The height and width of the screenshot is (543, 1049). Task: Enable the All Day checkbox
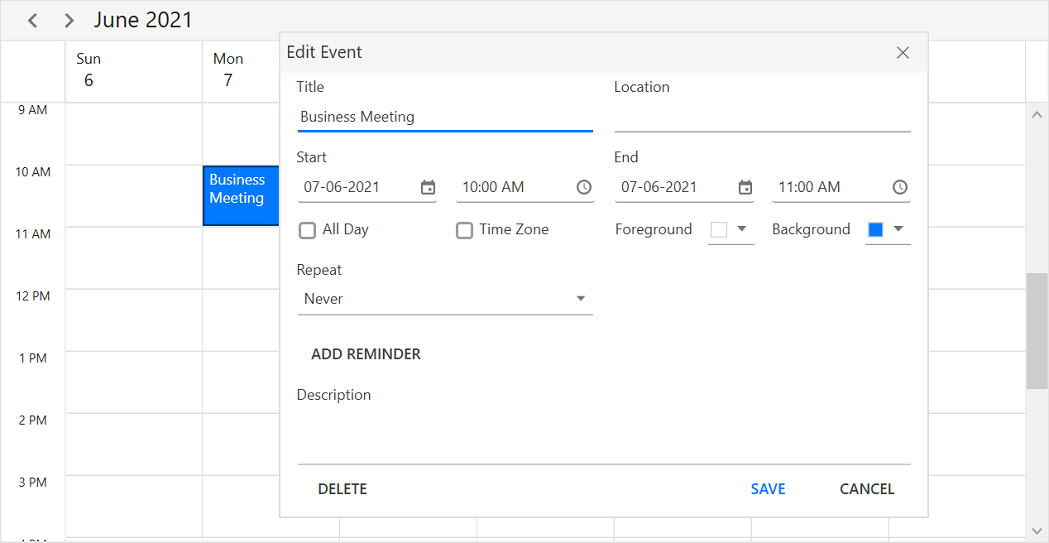[x=308, y=231]
